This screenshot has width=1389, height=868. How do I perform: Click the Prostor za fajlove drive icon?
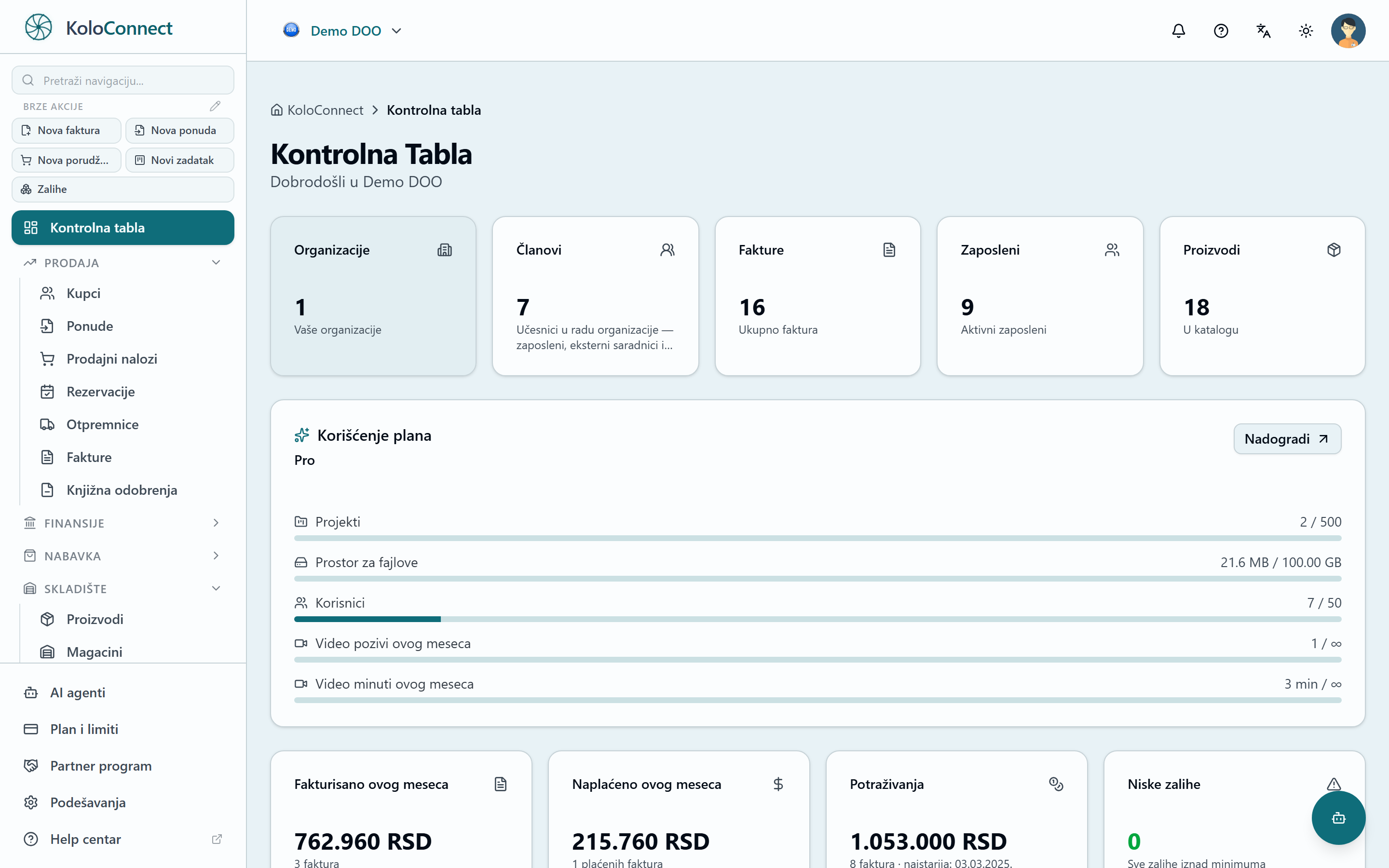(x=301, y=562)
